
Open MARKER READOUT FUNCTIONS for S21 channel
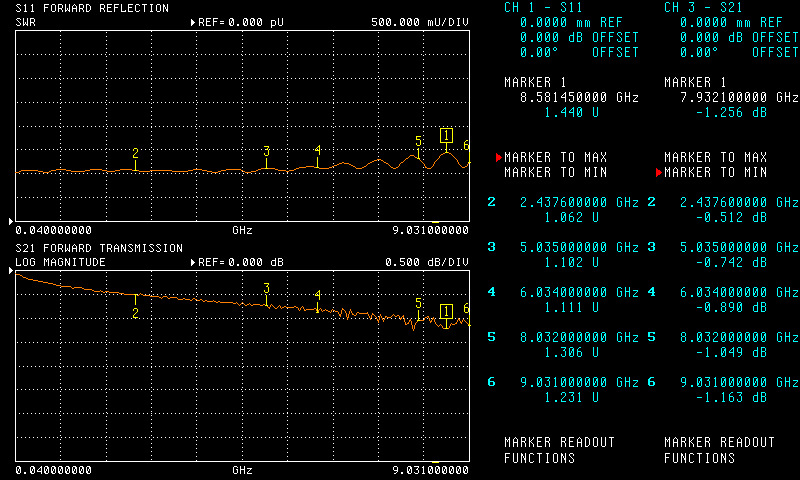719,450
